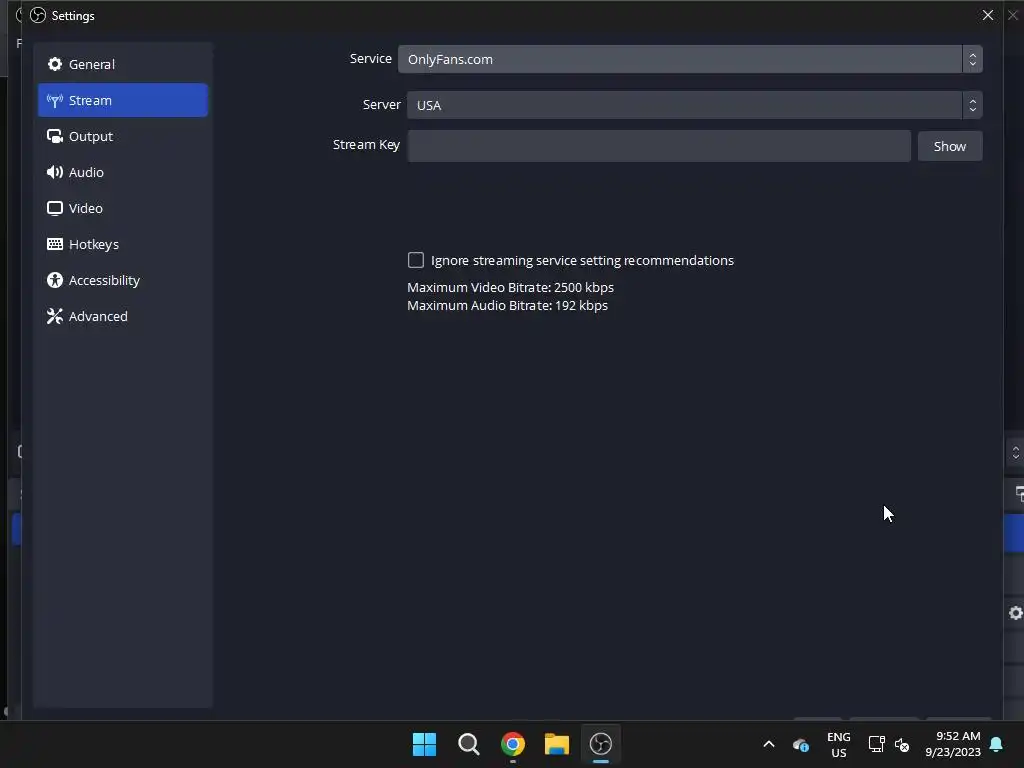The height and width of the screenshot is (768, 1024).
Task: Open the ENG US language switcher
Action: tap(839, 744)
